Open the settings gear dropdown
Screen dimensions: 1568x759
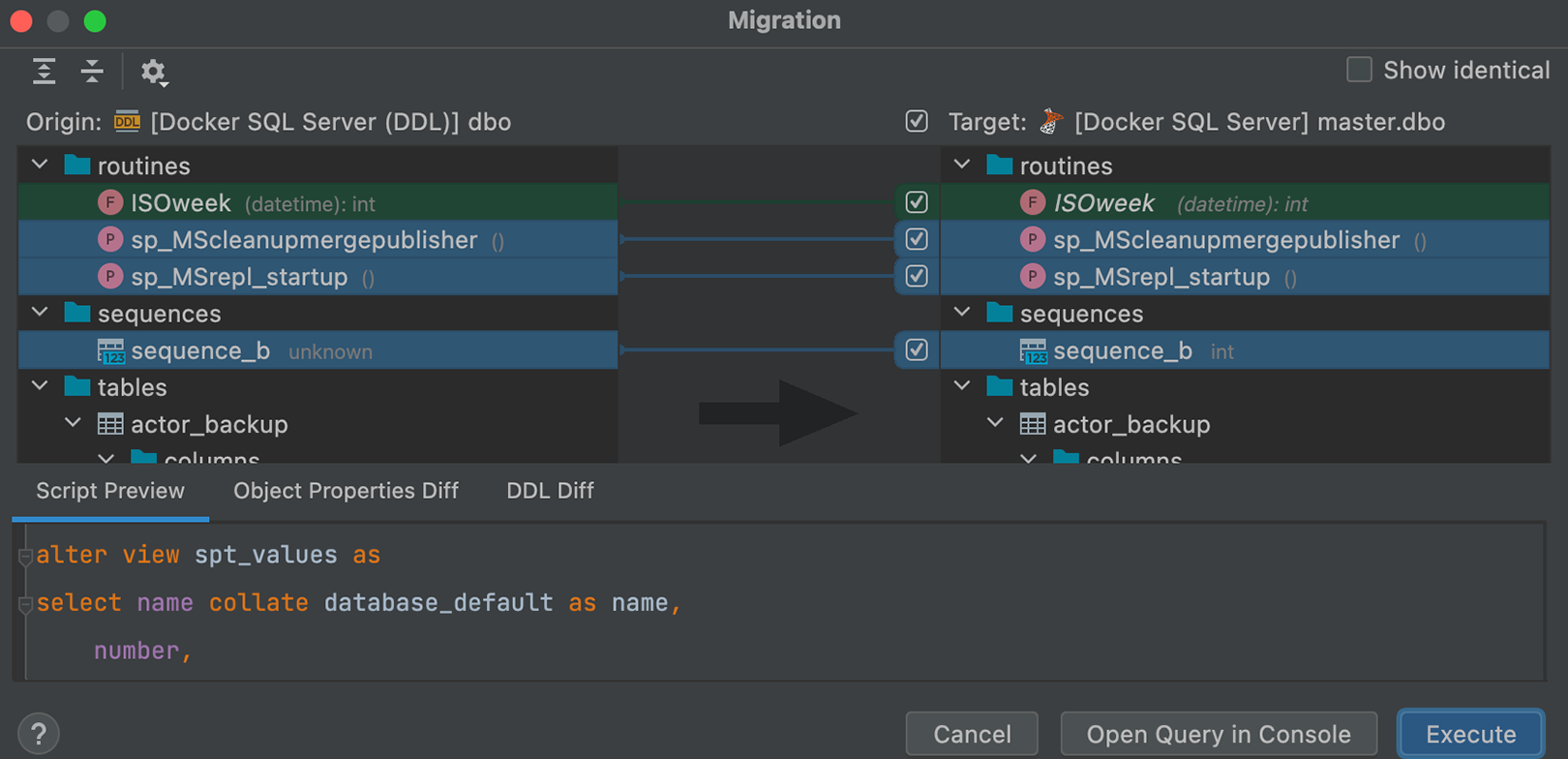[x=153, y=72]
